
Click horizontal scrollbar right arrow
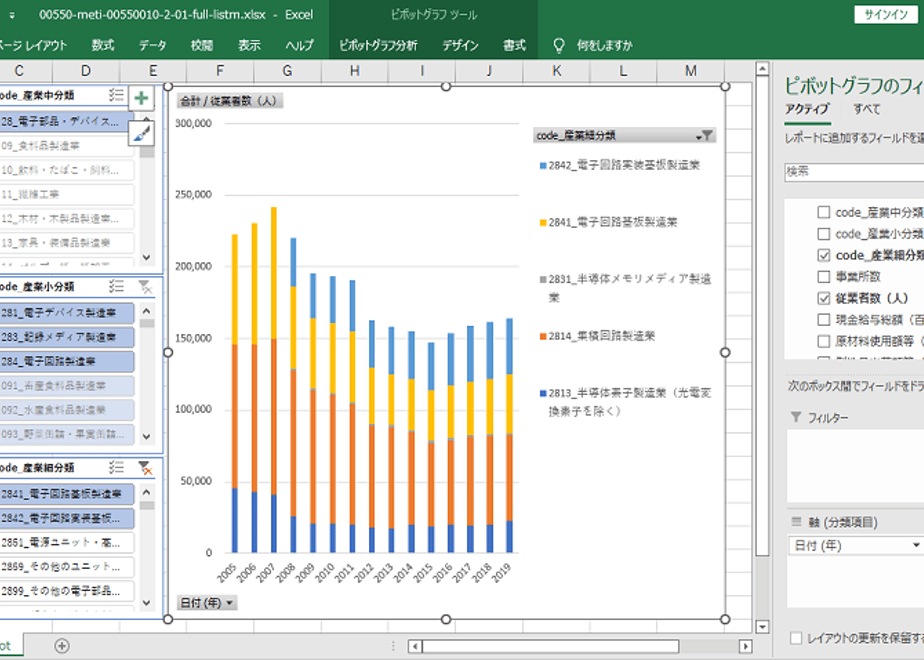click(746, 646)
